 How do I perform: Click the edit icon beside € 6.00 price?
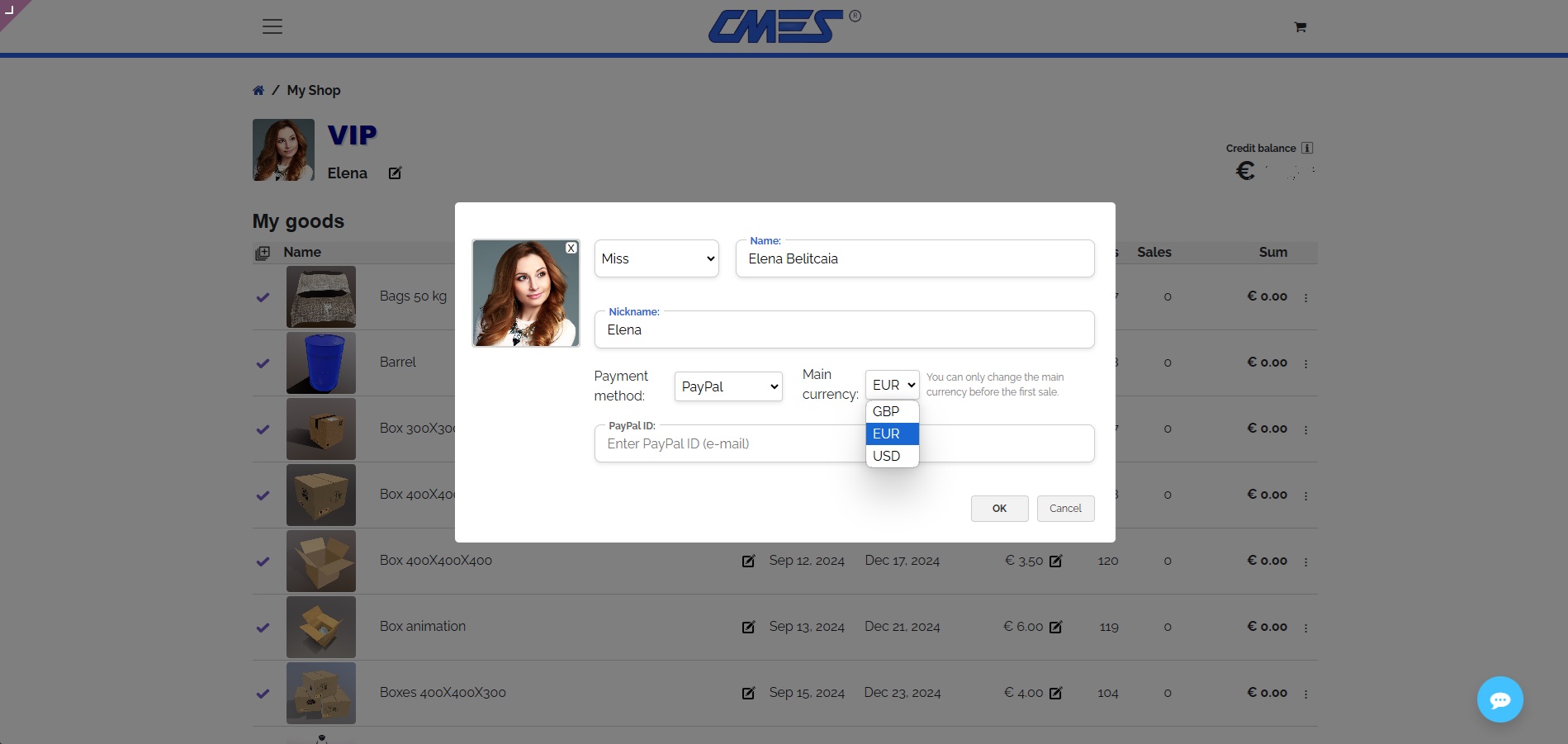point(1056,627)
